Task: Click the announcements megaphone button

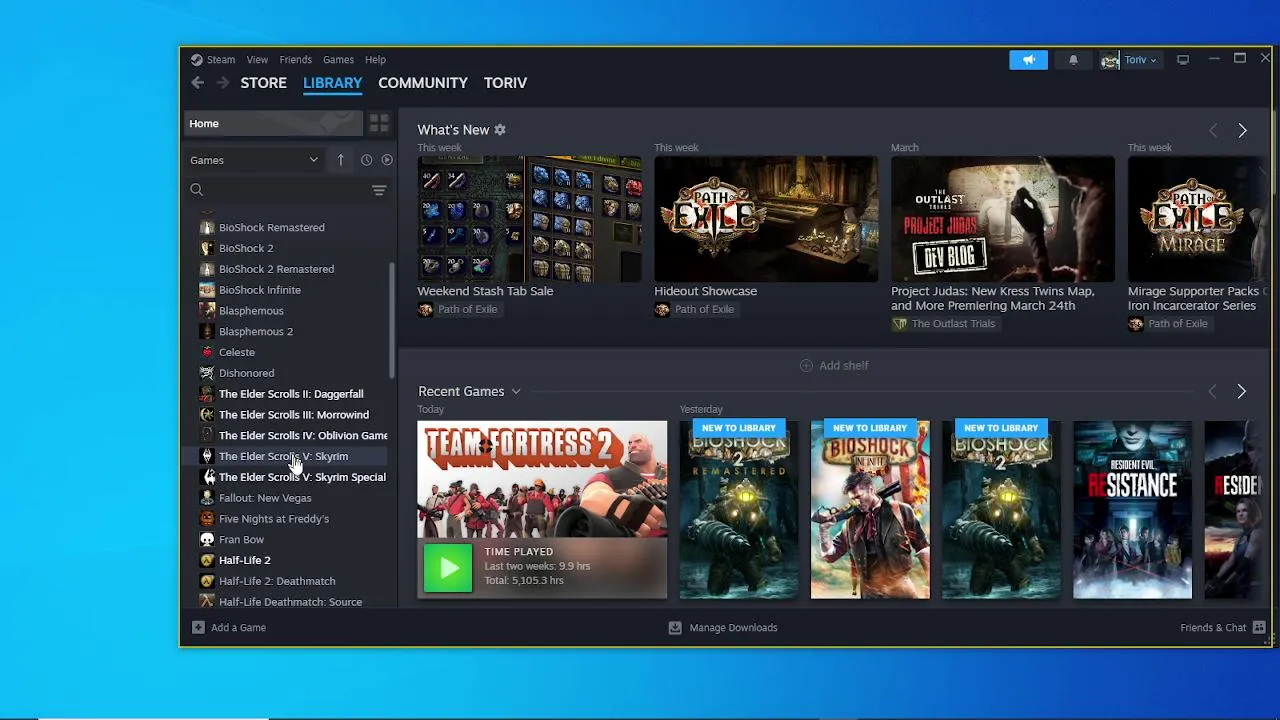Action: click(1028, 60)
